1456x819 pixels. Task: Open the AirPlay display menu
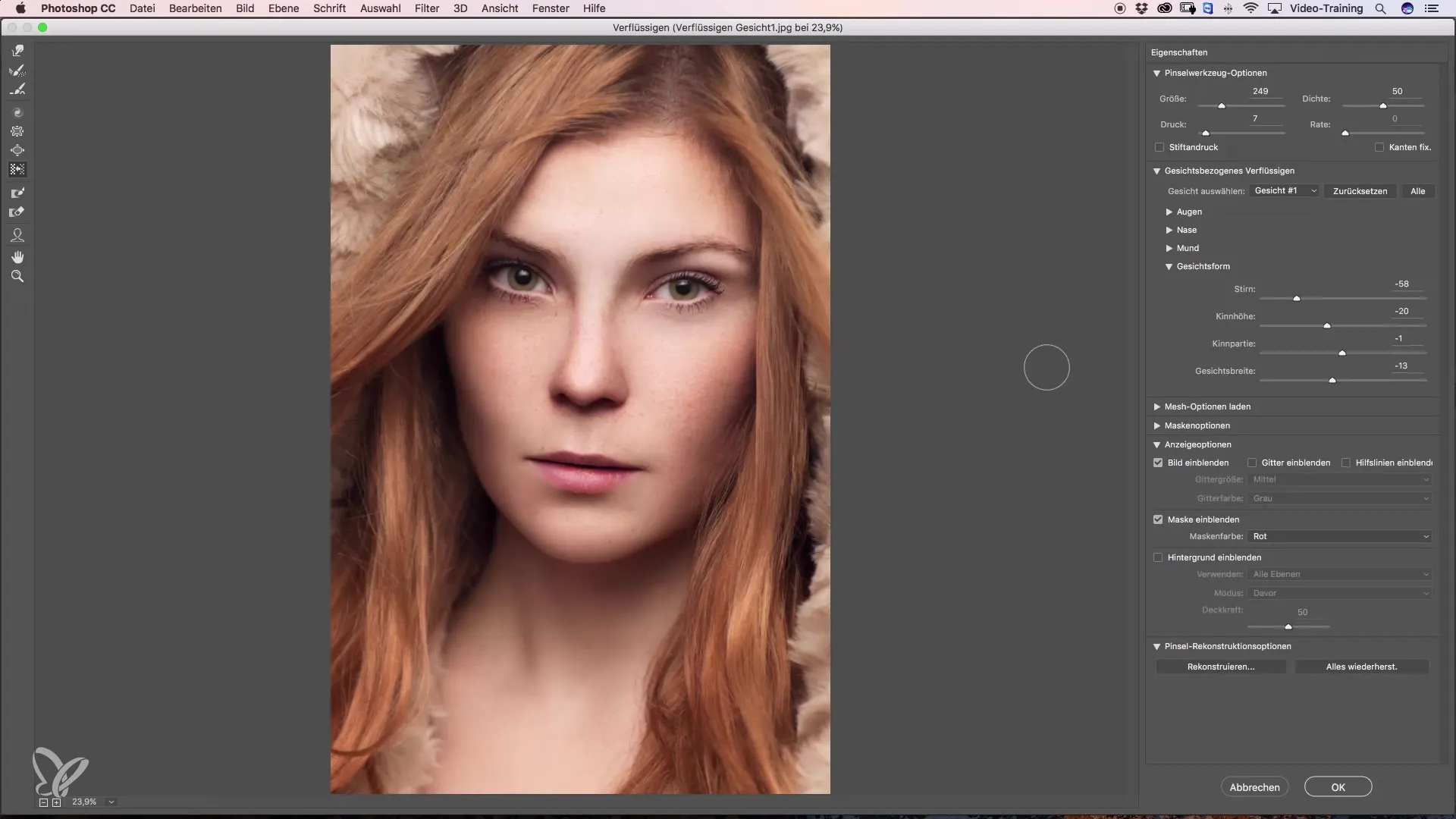[x=1275, y=8]
